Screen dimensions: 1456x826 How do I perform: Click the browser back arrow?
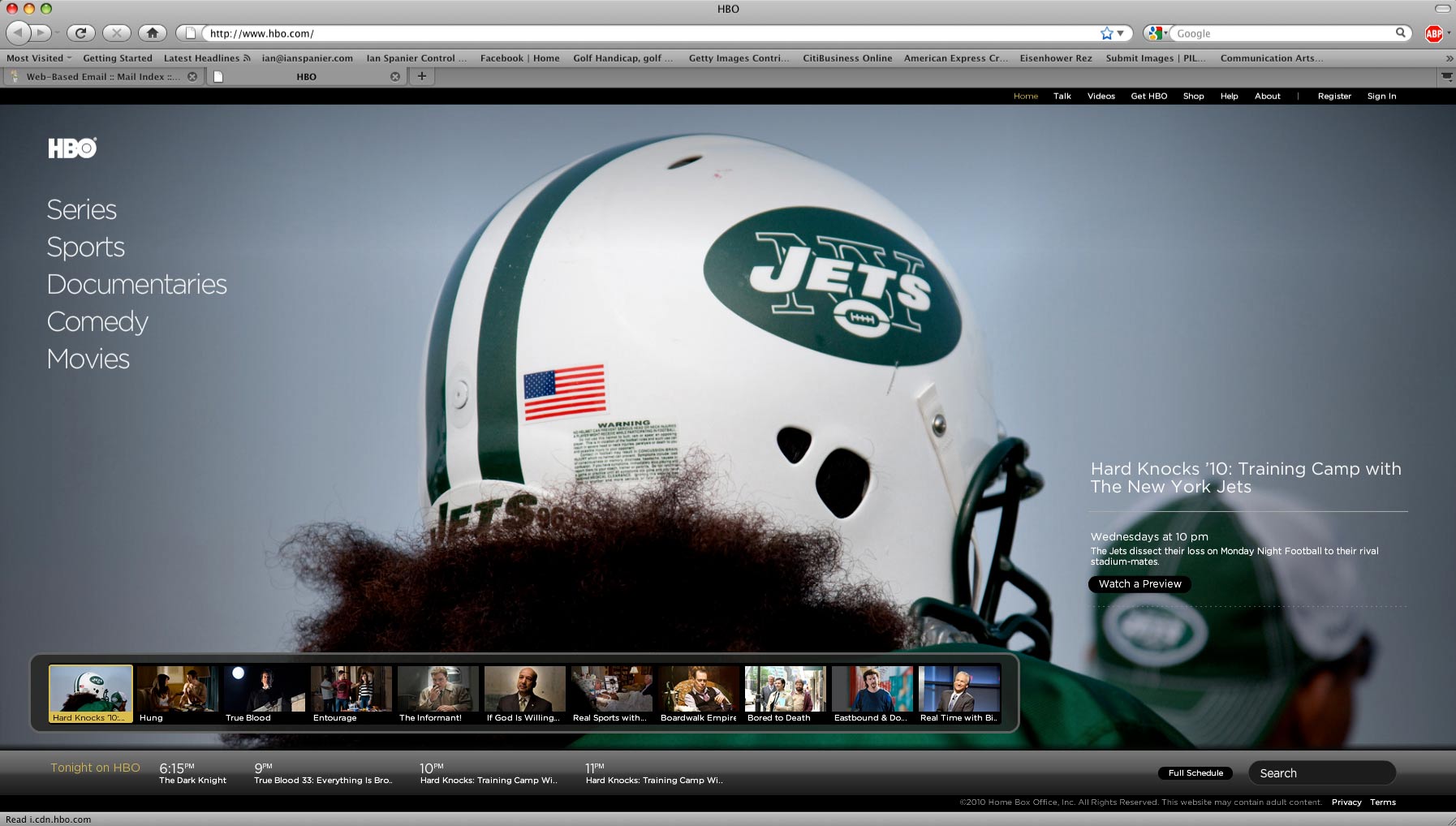[19, 33]
